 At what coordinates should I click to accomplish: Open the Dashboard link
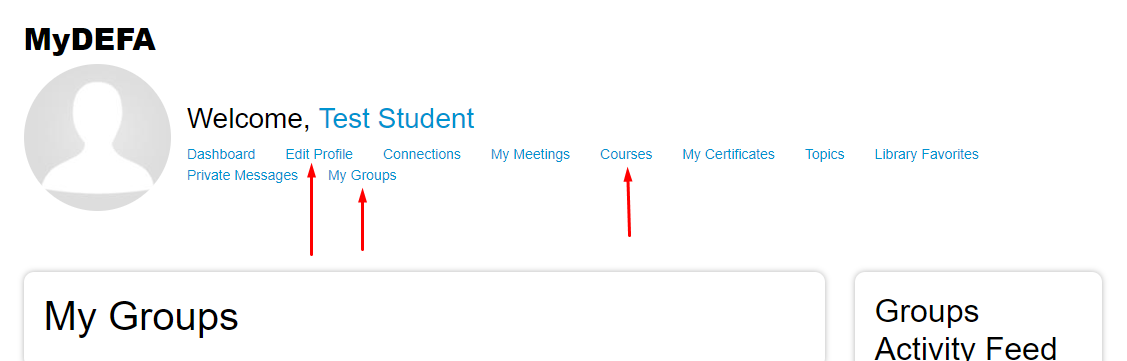pos(221,155)
